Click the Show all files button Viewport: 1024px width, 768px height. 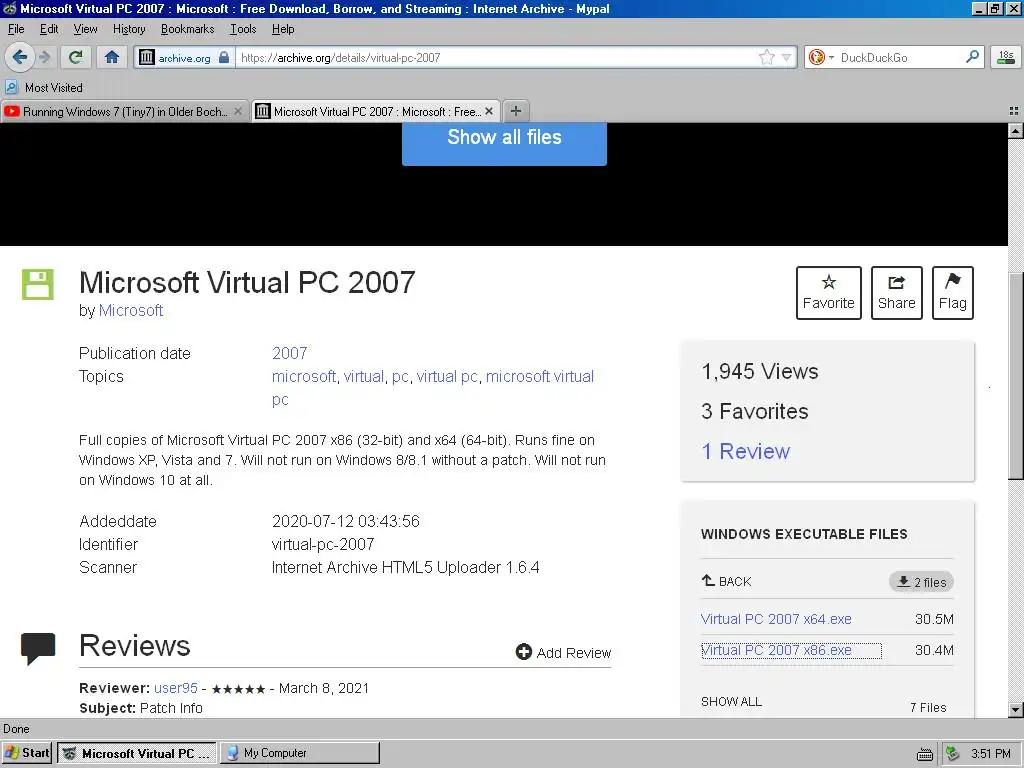pos(504,144)
